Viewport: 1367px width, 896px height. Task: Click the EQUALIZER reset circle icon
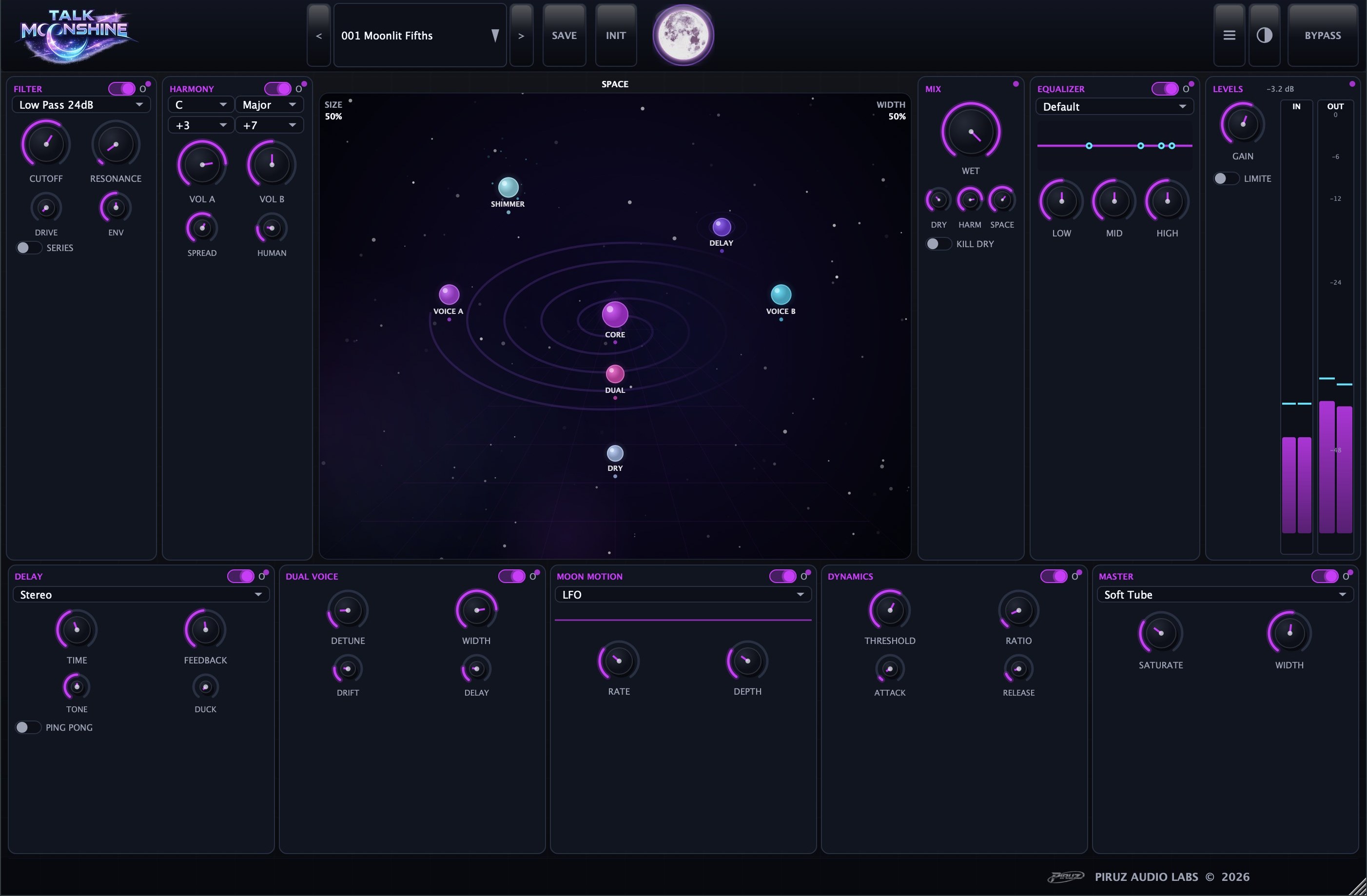pos(1186,89)
